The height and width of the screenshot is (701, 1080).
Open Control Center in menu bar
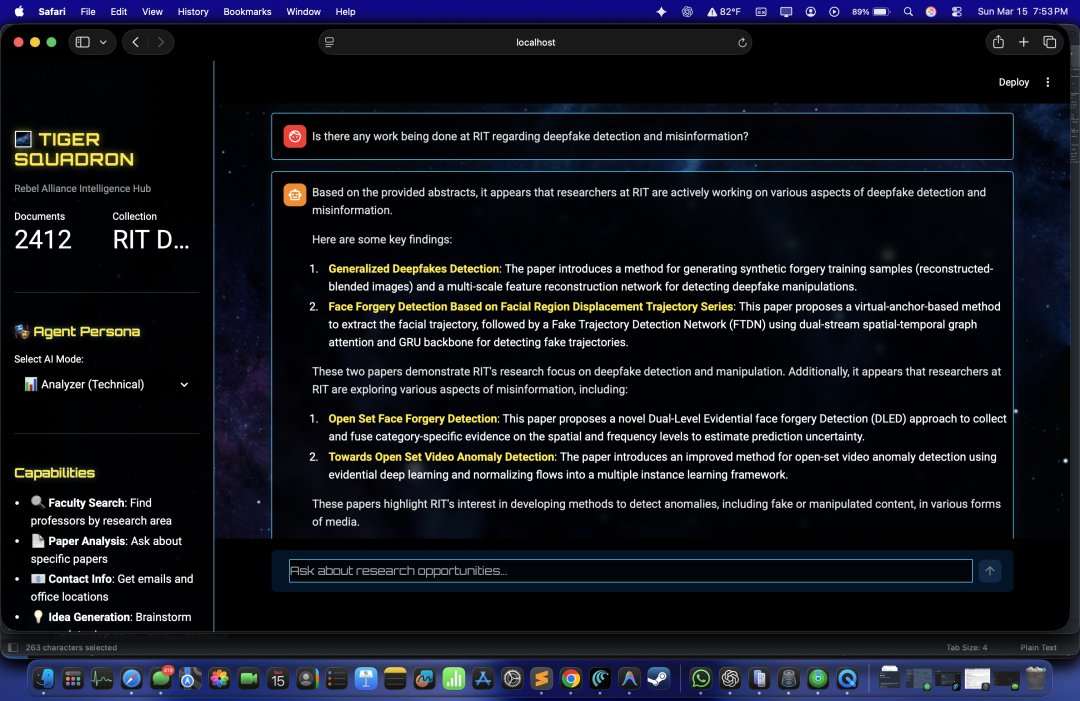[957, 12]
